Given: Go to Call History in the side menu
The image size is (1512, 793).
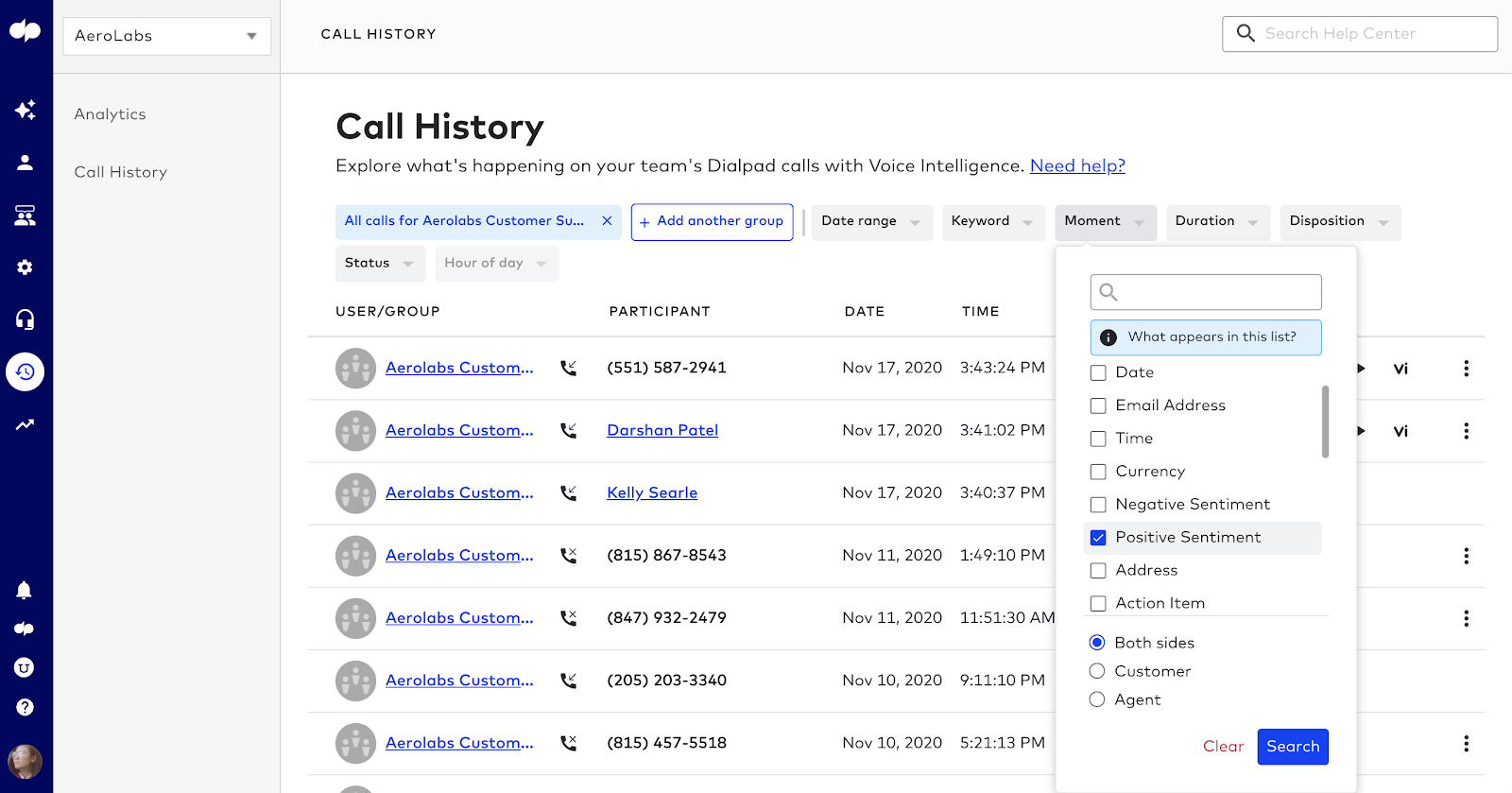Looking at the screenshot, I should point(121,172).
